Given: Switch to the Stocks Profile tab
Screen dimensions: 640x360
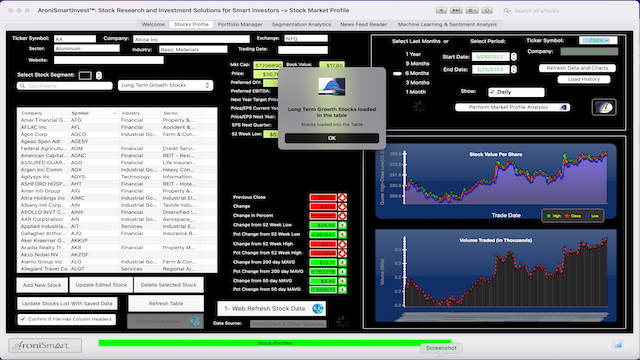Looking at the screenshot, I should pyautogui.click(x=191, y=24).
